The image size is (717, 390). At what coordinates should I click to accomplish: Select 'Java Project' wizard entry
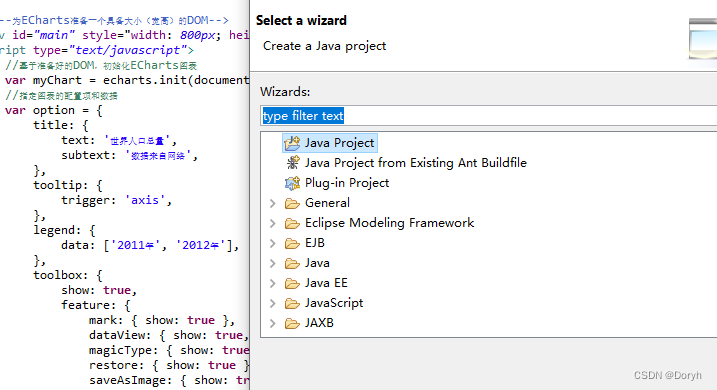339,143
